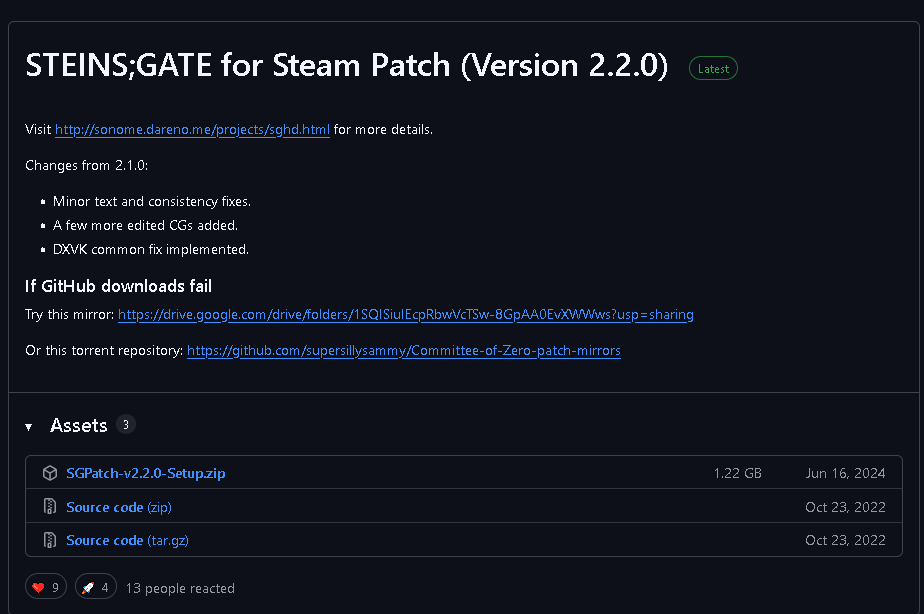
Task: Open the Committee-of-Zero patch mirrors torrent link
Action: click(x=403, y=351)
